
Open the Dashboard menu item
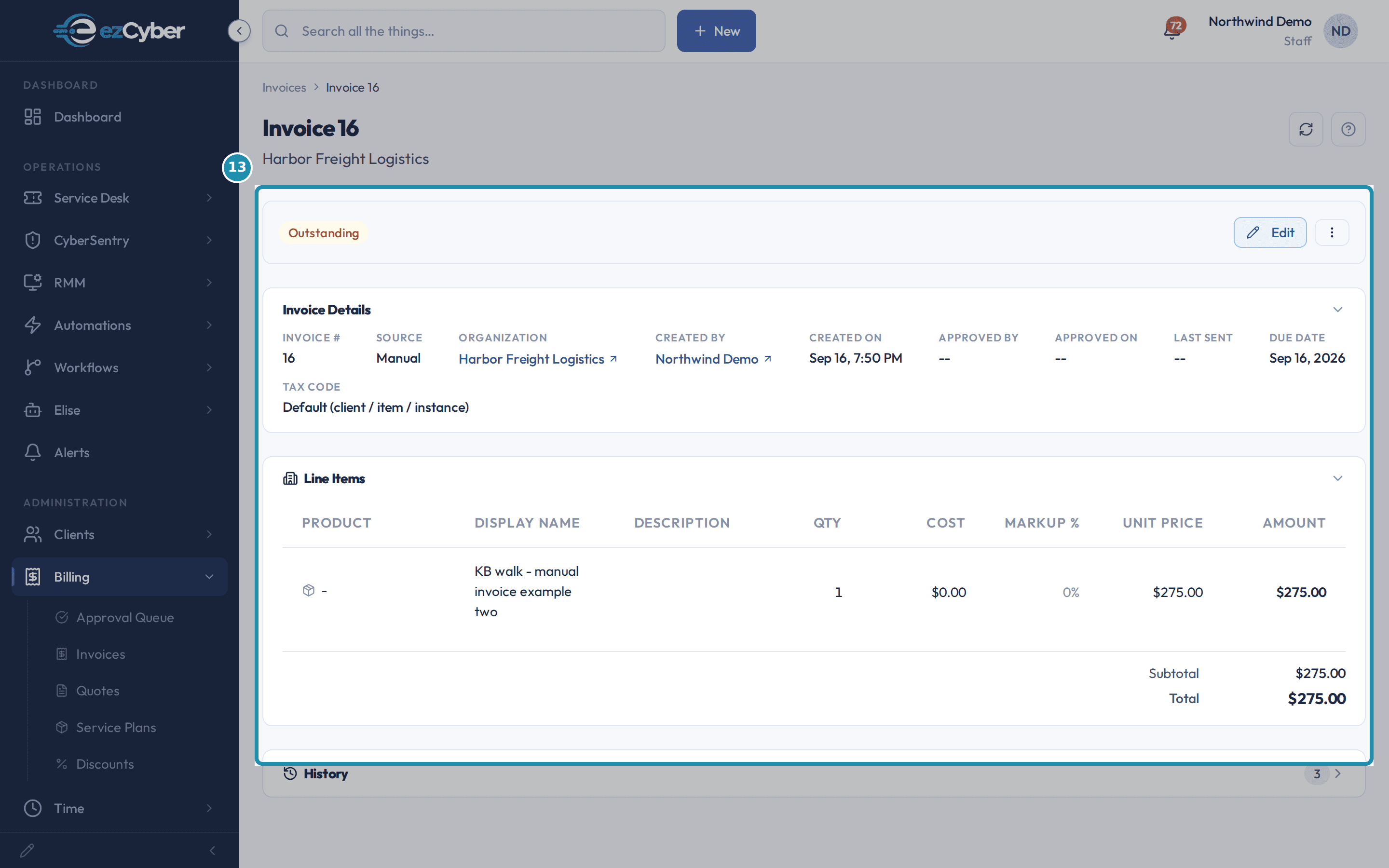point(120,117)
